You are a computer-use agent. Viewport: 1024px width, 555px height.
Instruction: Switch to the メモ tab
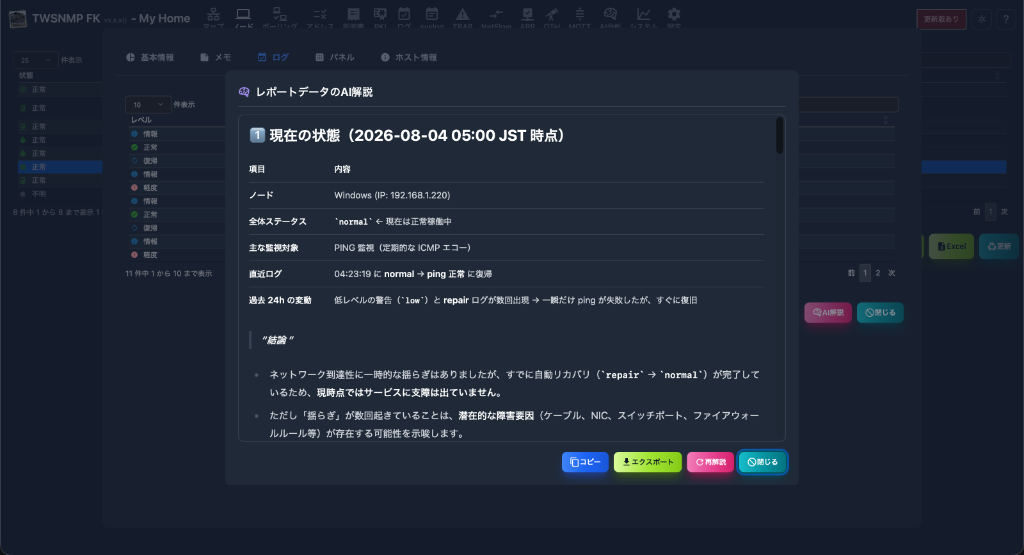pyautogui.click(x=216, y=57)
